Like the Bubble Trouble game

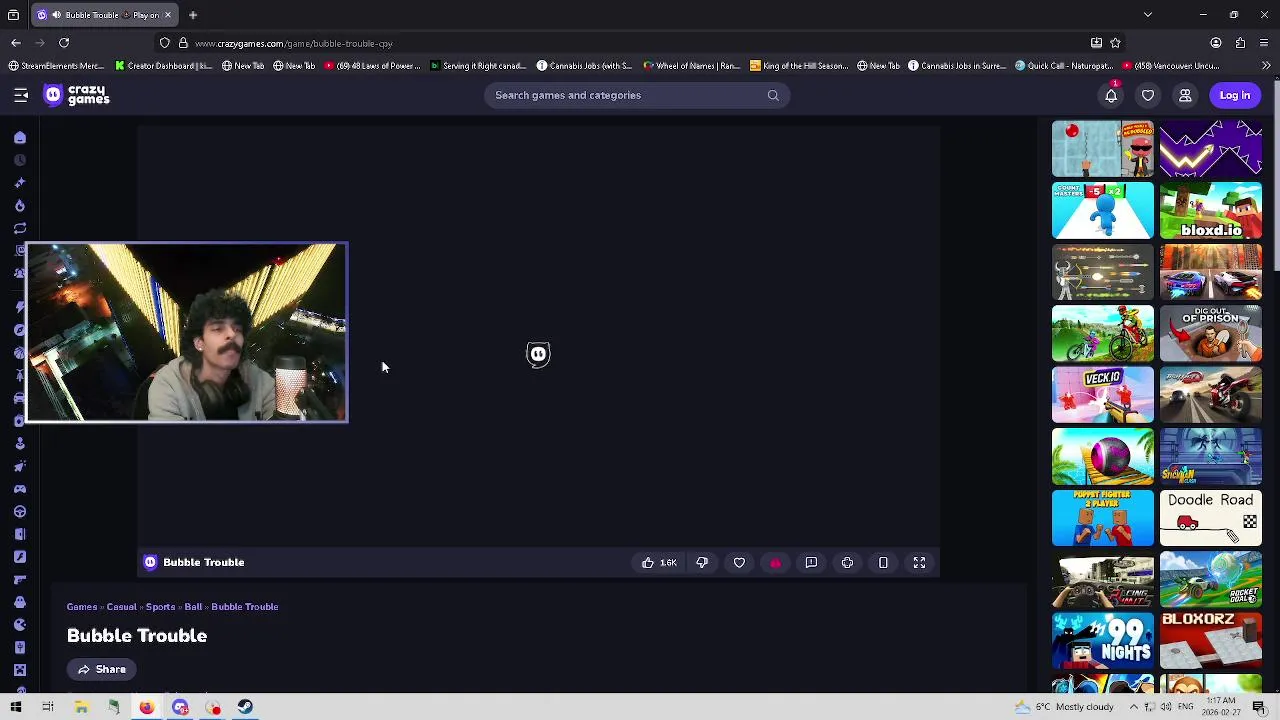(x=659, y=563)
